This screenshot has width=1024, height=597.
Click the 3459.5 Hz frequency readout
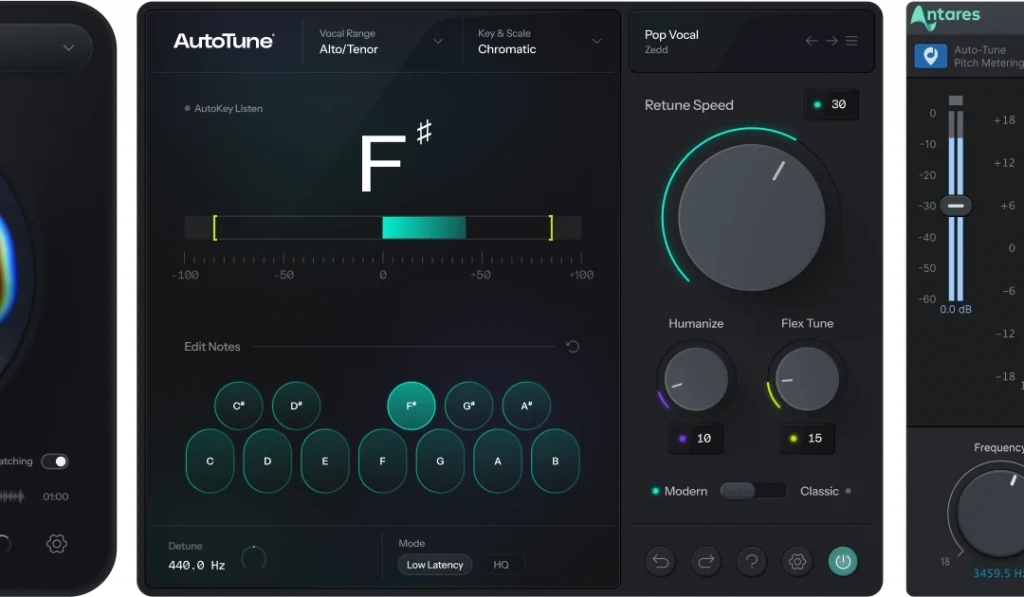pos(998,573)
